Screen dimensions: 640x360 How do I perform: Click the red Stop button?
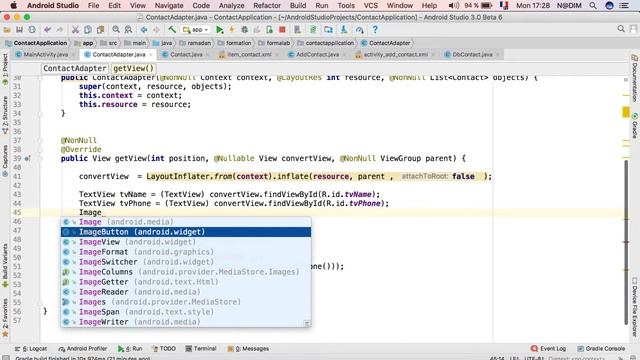pos(282,30)
